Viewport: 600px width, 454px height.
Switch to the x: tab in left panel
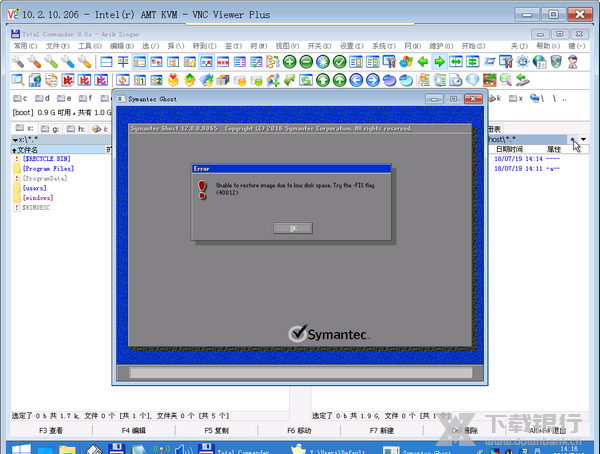(x=24, y=129)
